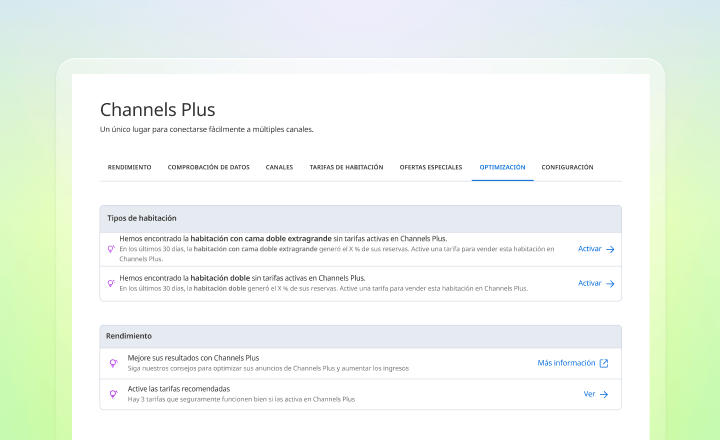The width and height of the screenshot is (720, 440).
Task: Click the lightbulb icon beside habitación doble tip
Action: tap(111, 283)
